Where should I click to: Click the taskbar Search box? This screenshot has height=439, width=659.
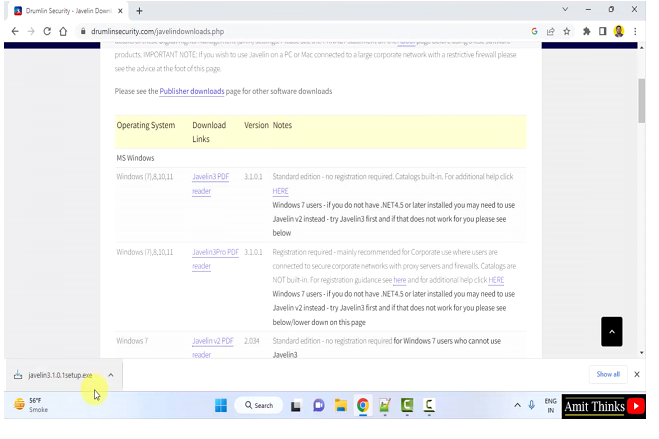coord(259,405)
